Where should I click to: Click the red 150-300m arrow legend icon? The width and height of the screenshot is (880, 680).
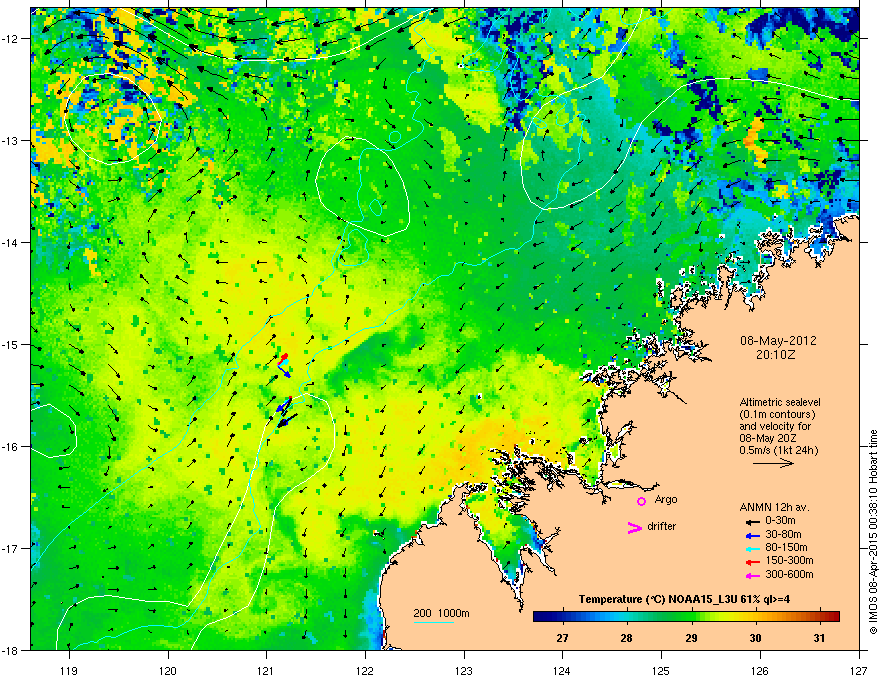click(x=753, y=562)
